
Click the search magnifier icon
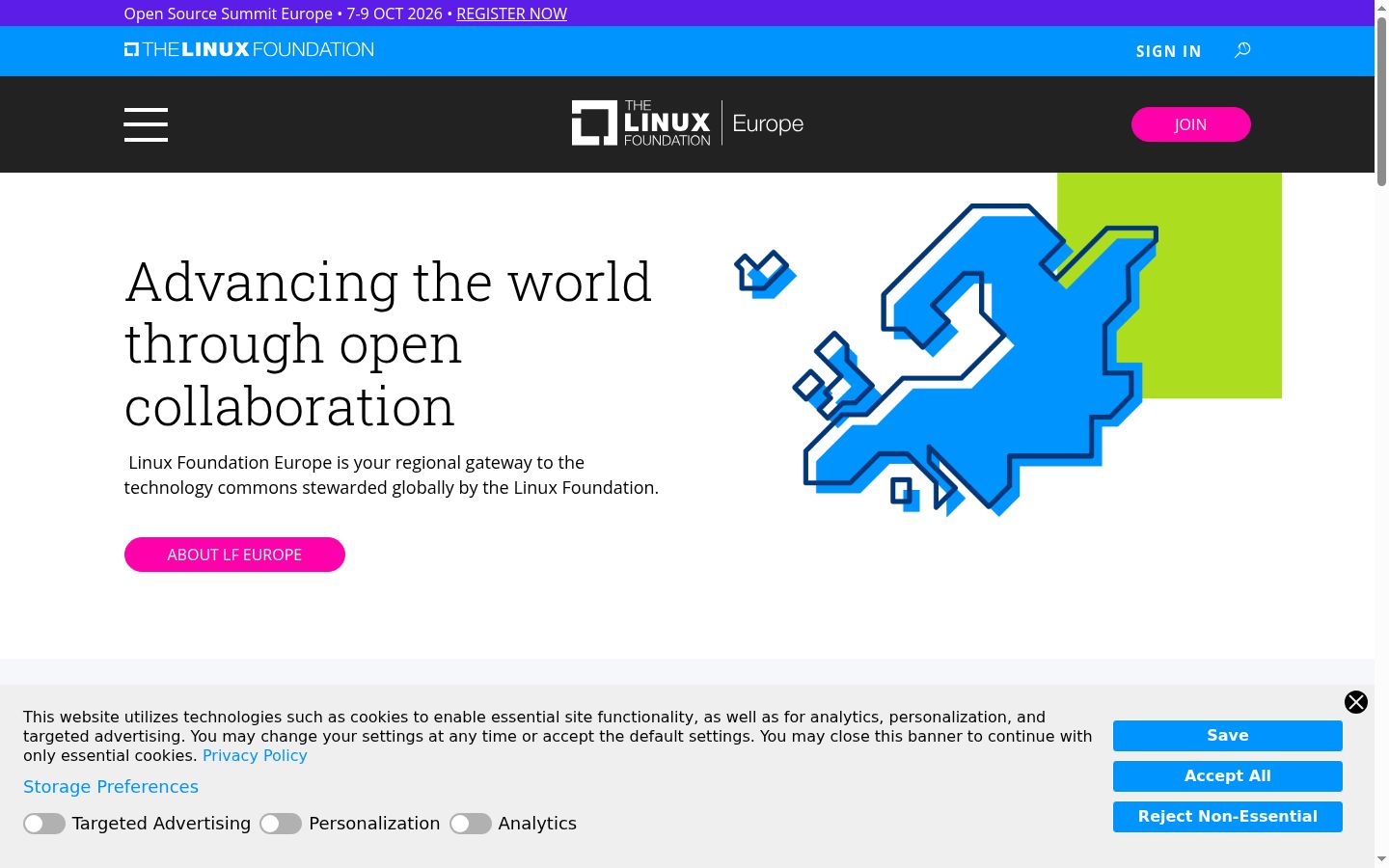[x=1242, y=50]
